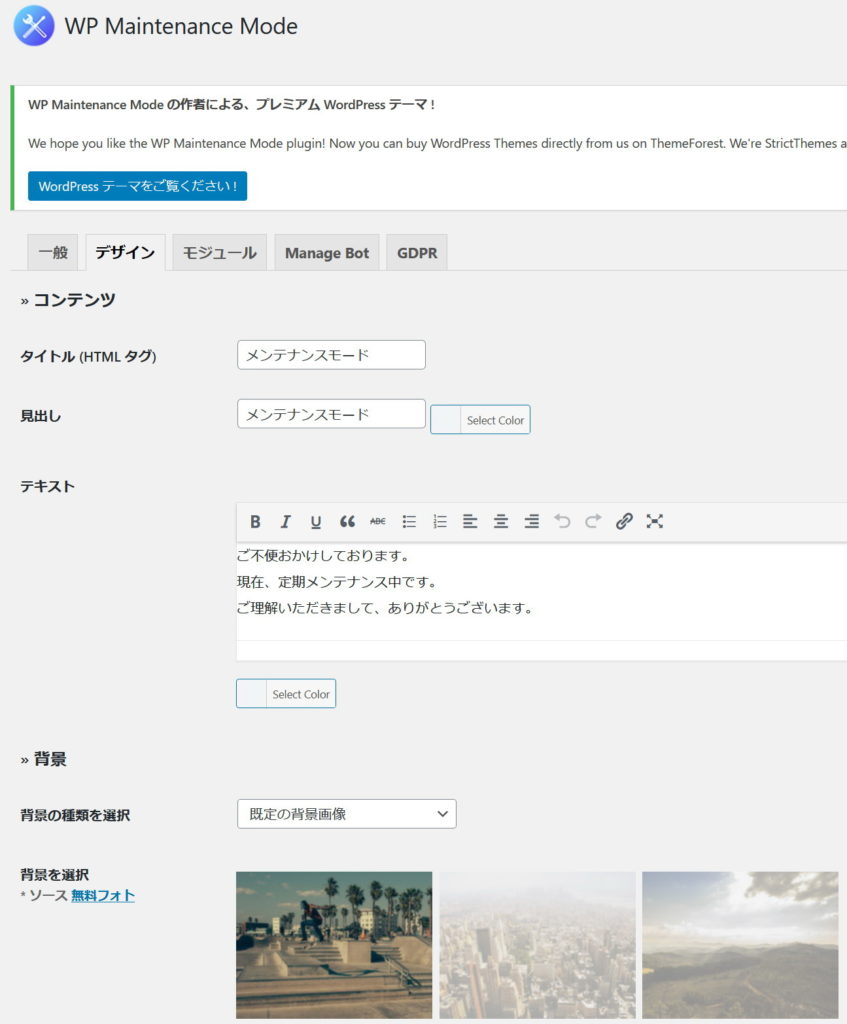Image resolution: width=847 pixels, height=1024 pixels.
Task: Click the insert link icon
Action: coord(624,521)
